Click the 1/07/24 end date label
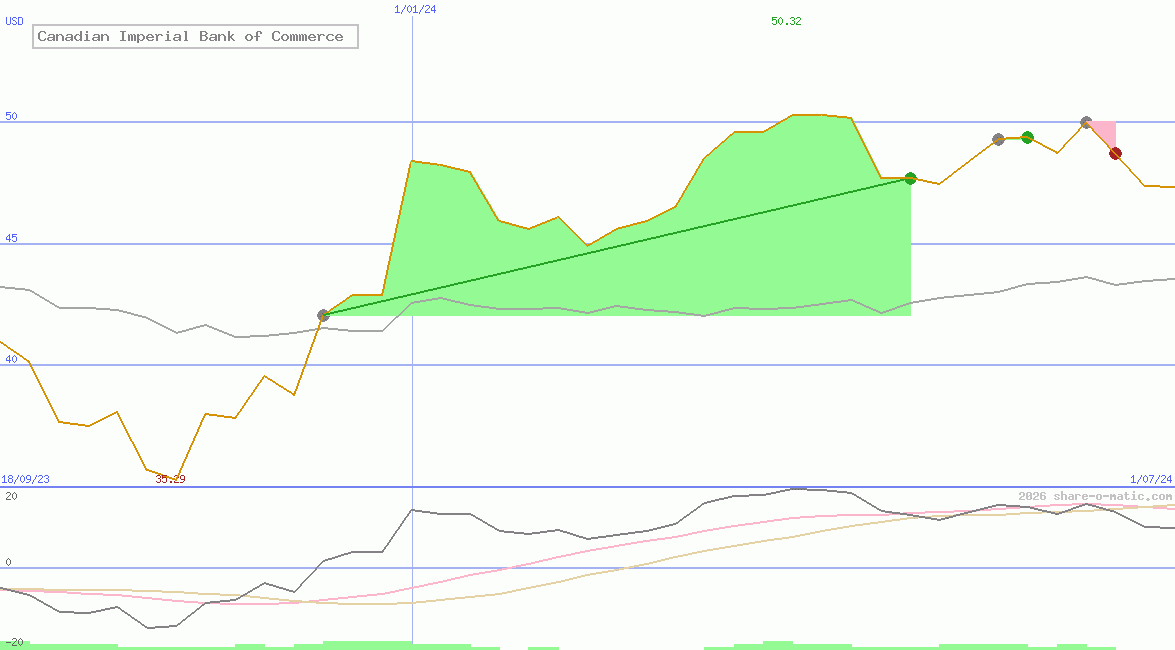This screenshot has height=650, width=1175. coord(1151,479)
